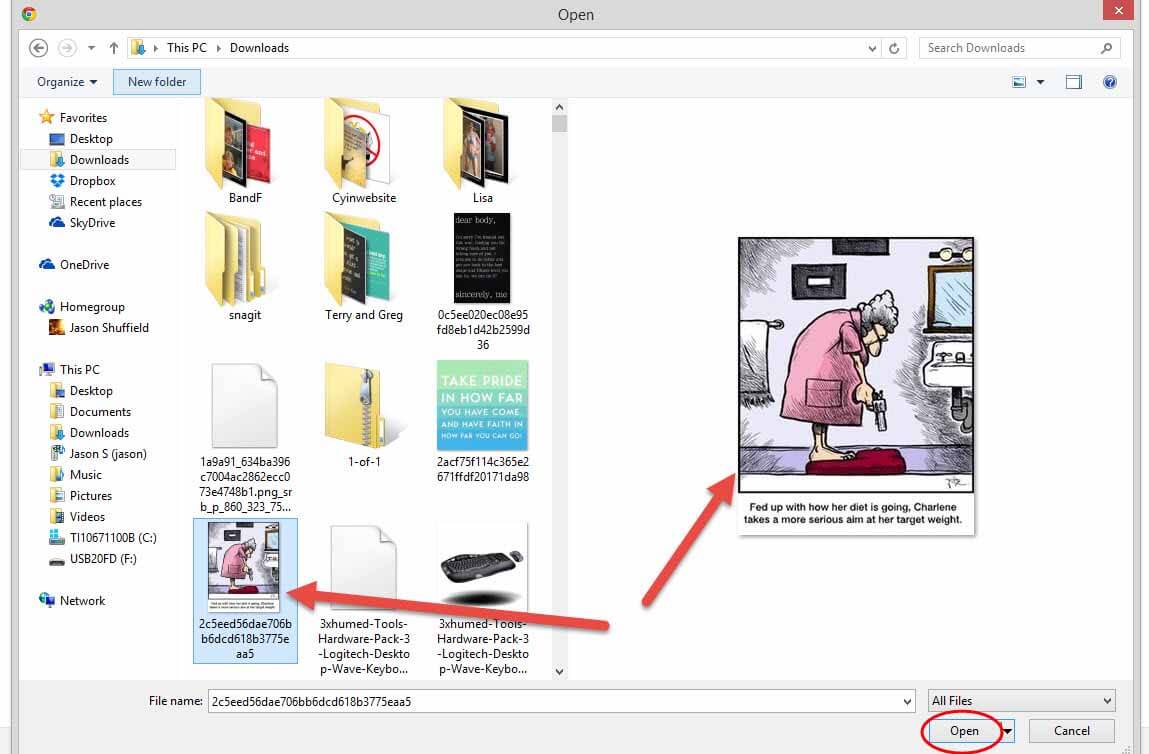The width and height of the screenshot is (1149, 754).
Task: Go back with the Back arrow button
Action: (38, 48)
